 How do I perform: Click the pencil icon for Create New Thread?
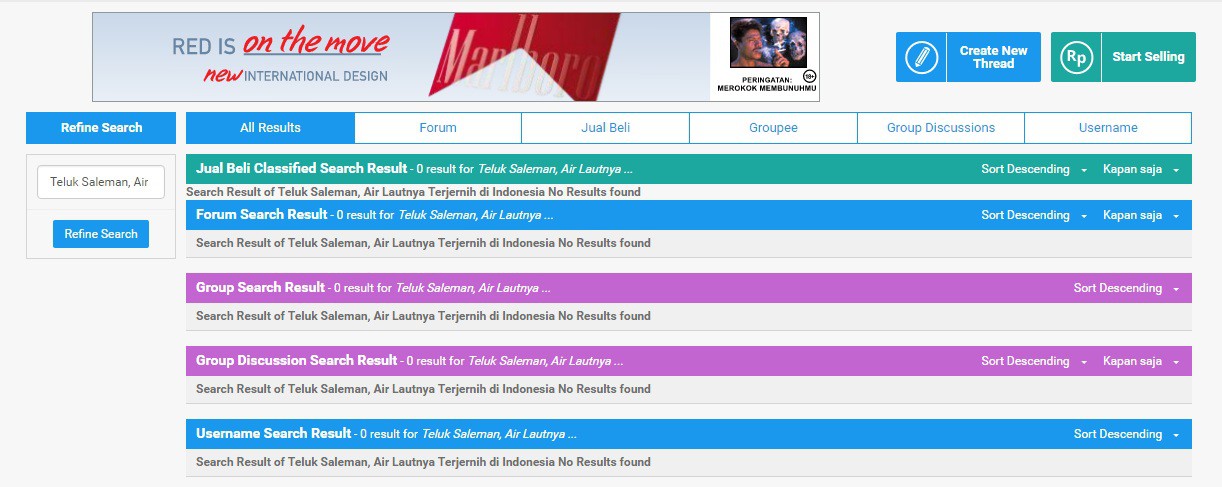coord(921,57)
